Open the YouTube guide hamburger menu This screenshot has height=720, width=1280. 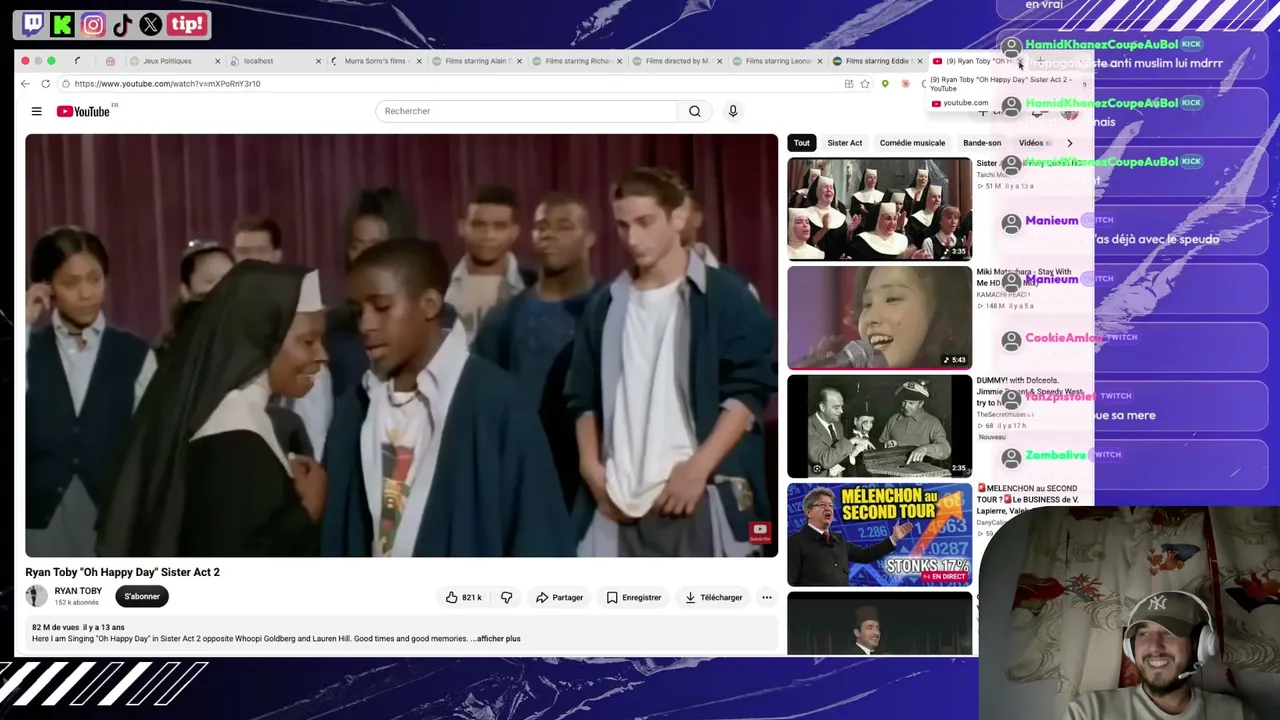(36, 111)
